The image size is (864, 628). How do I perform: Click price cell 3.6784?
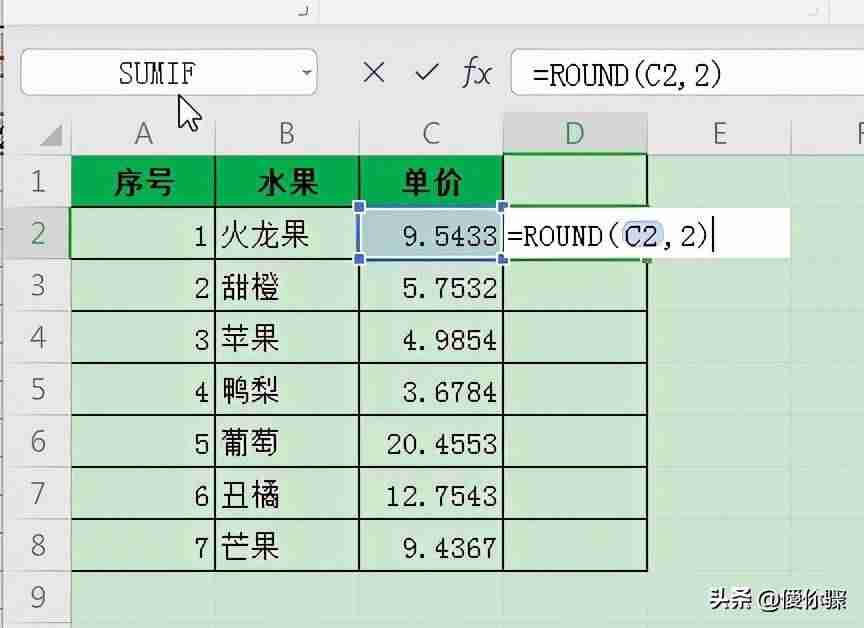431,389
